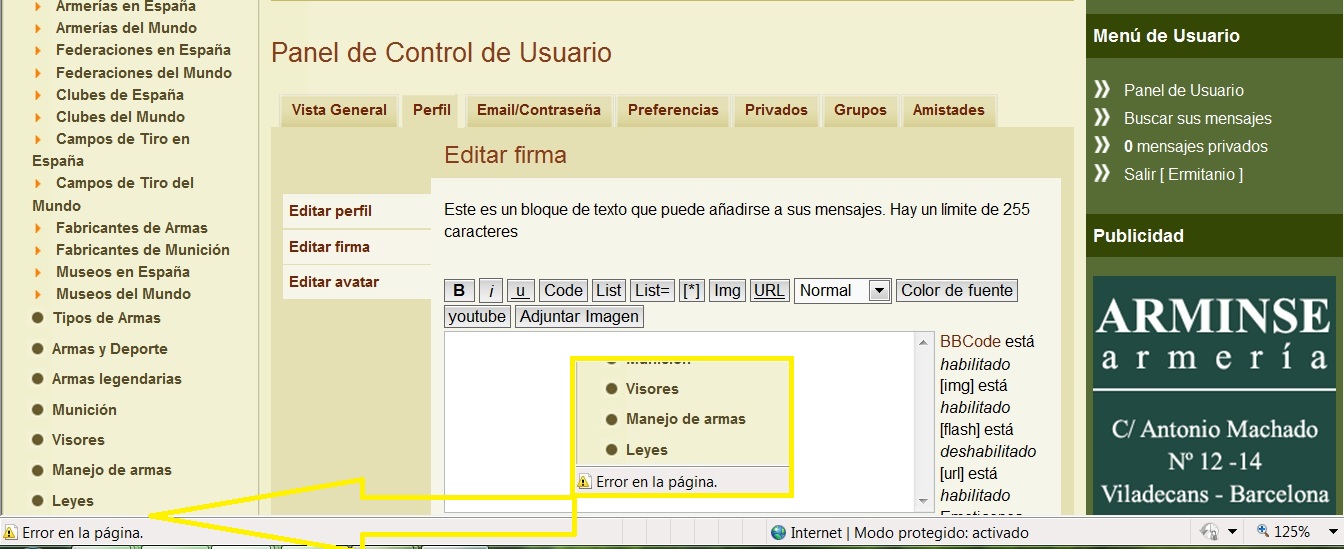Screen dimensions: 1344x549
Task: Click the privacy report status bar icon
Action: (x=1210, y=532)
